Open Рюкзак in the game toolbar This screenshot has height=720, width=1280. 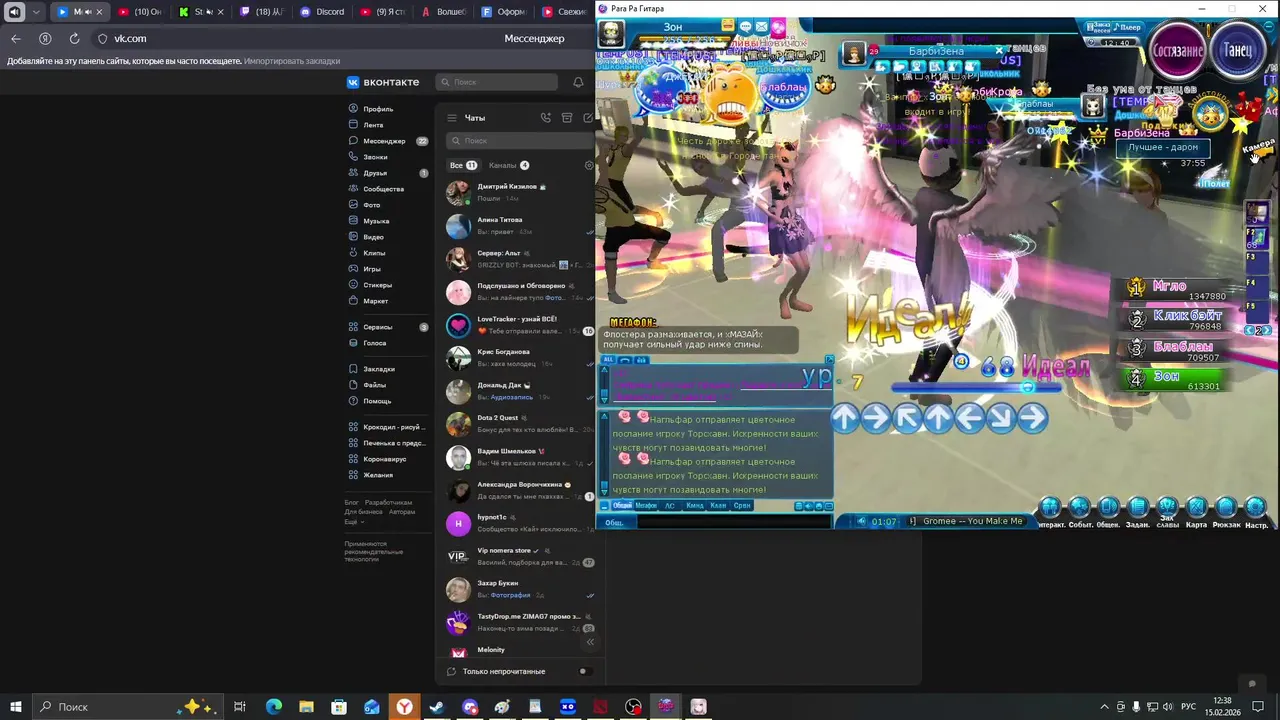tap(1226, 508)
